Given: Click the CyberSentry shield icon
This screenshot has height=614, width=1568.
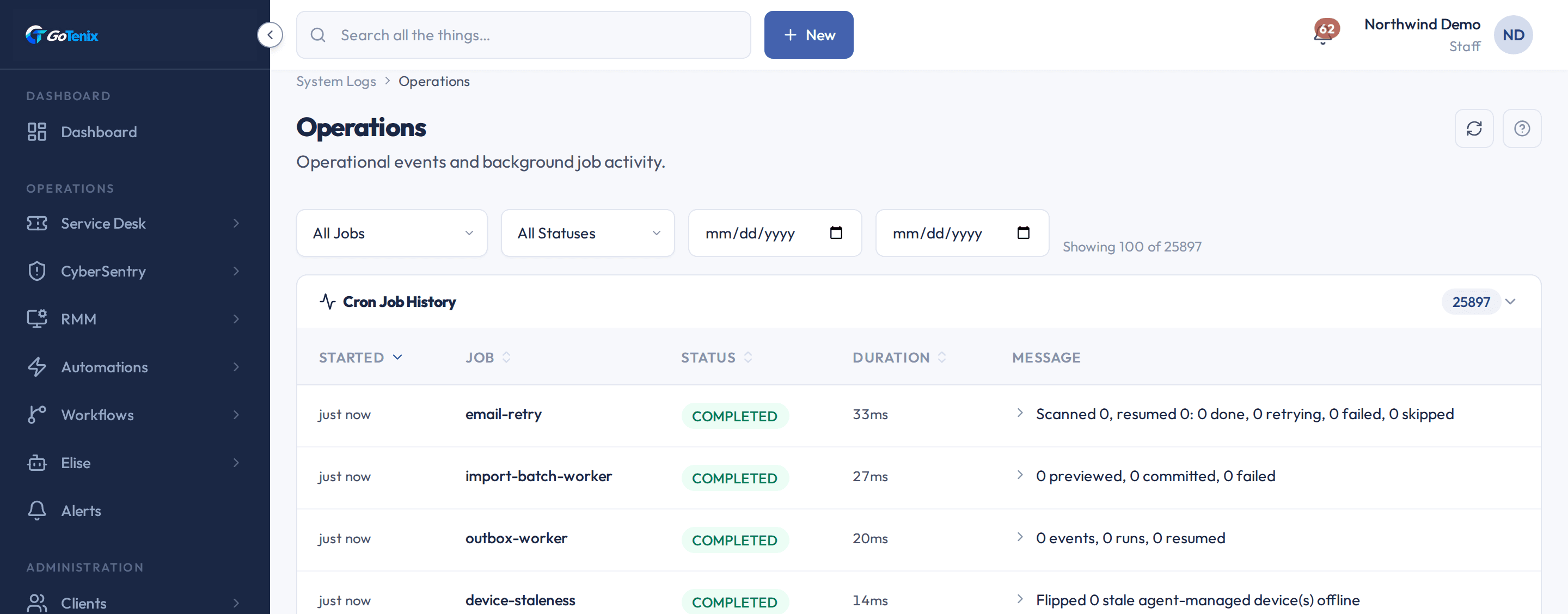Looking at the screenshot, I should coord(36,271).
